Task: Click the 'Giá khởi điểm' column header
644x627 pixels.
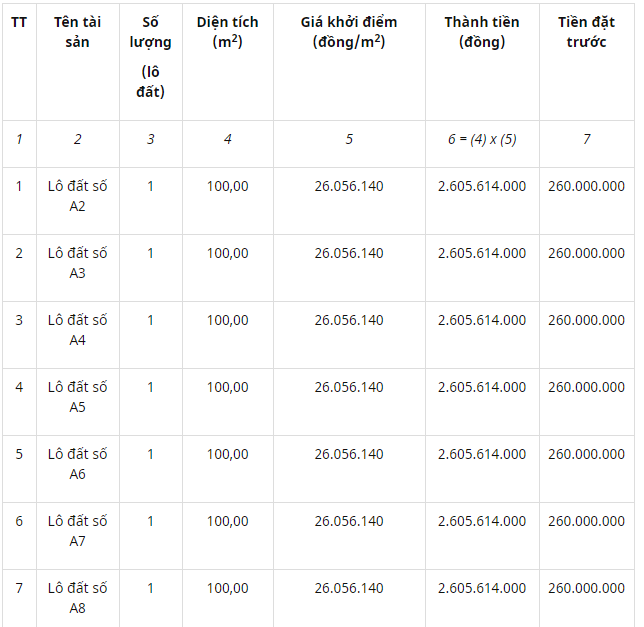Action: point(348,32)
